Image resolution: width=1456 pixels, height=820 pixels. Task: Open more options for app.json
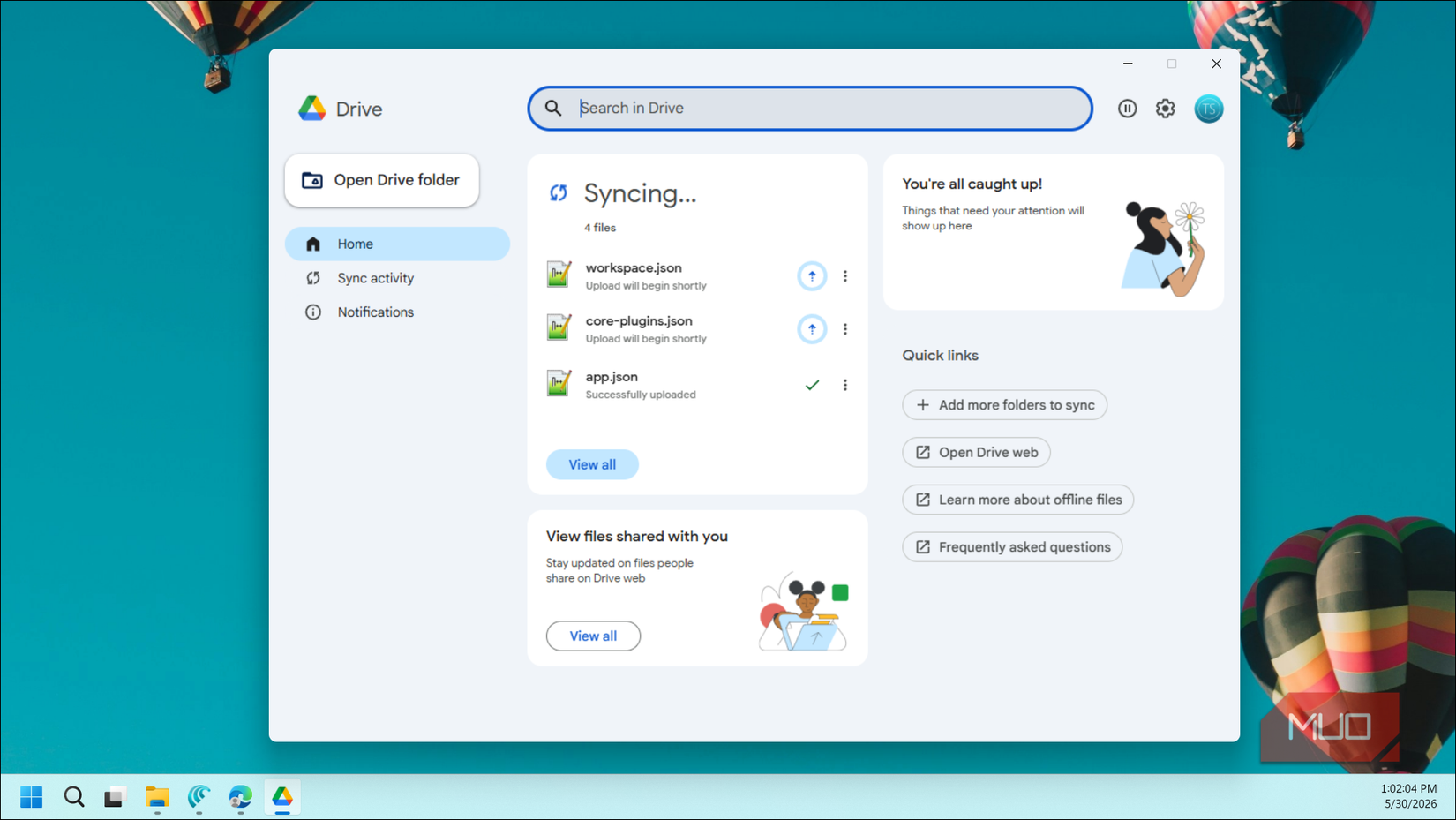(x=845, y=385)
